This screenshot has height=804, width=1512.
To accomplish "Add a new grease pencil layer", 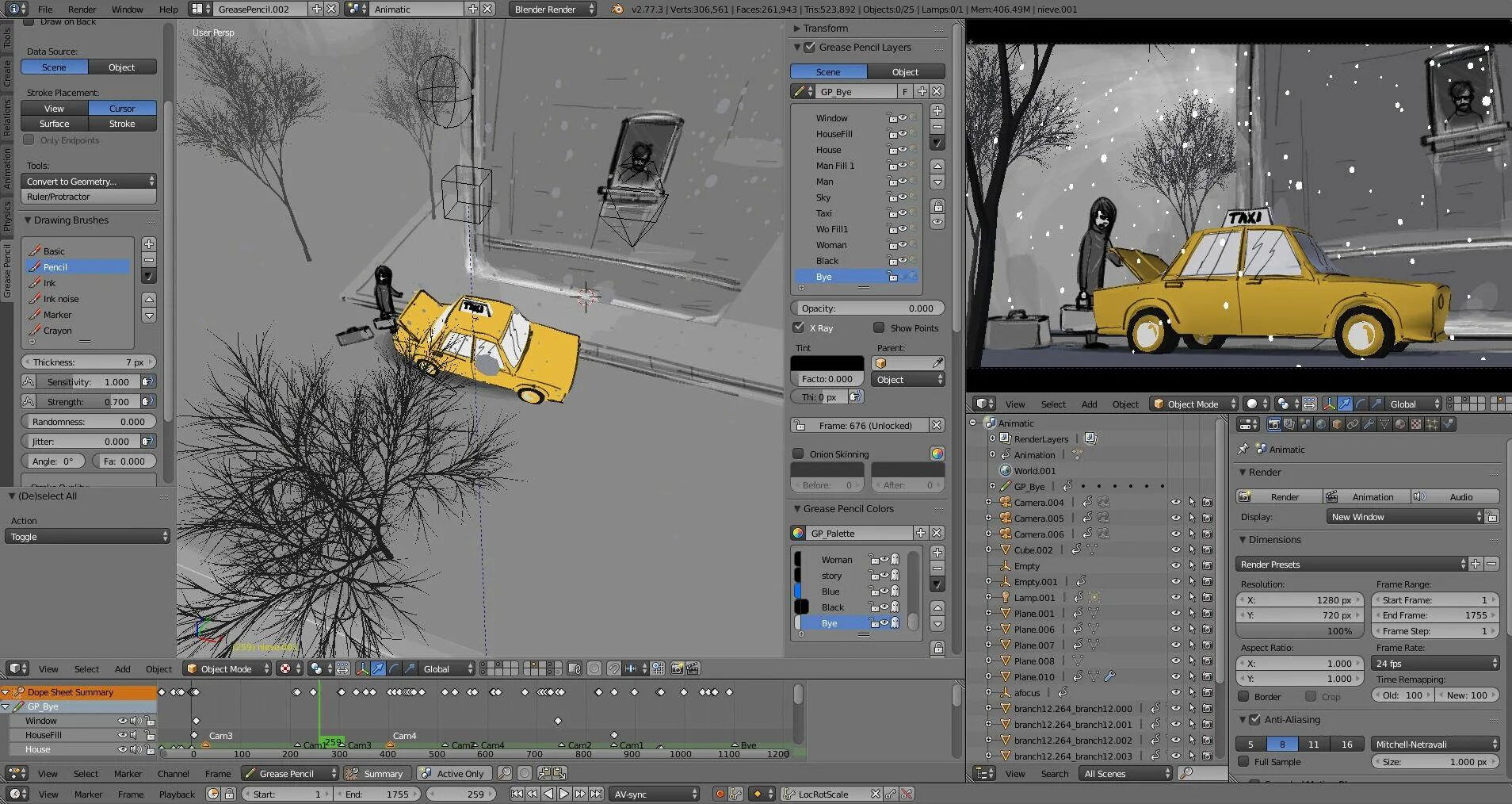I will pos(937,111).
